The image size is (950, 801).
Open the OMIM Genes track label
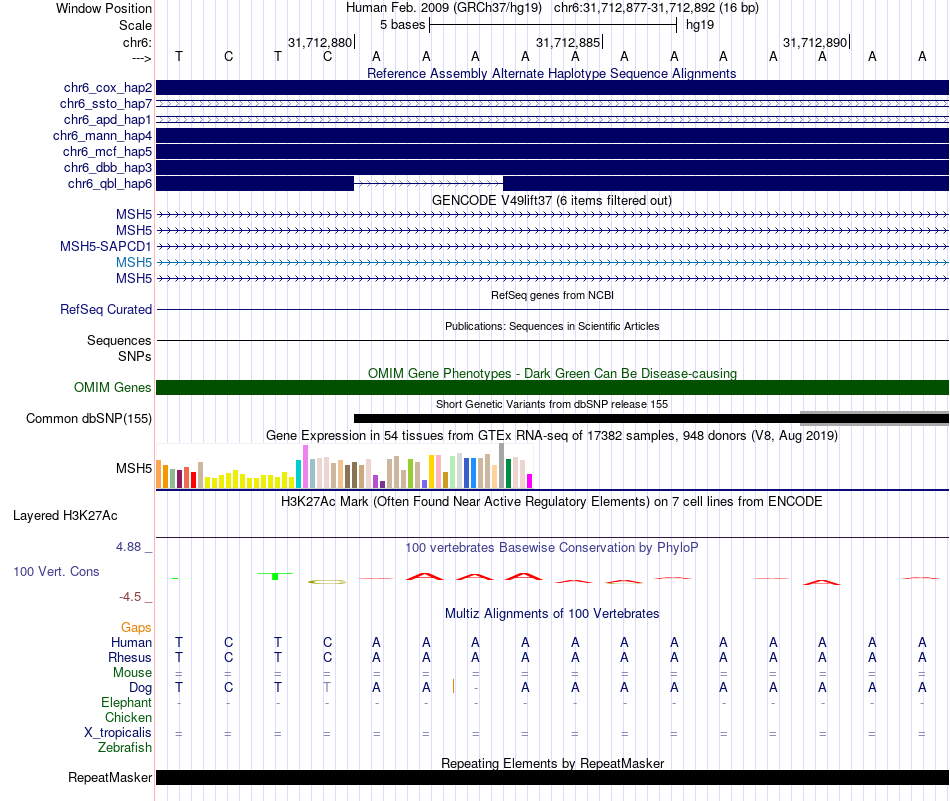(113, 387)
